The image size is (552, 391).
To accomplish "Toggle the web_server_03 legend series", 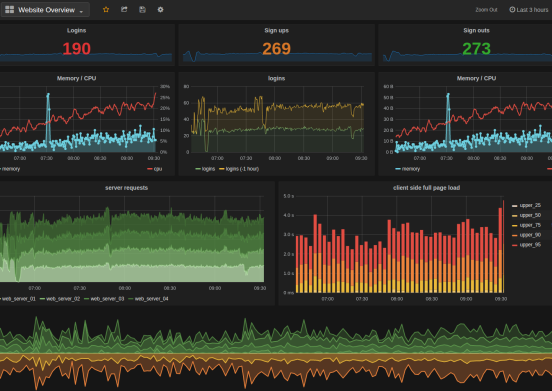I will click(104, 299).
